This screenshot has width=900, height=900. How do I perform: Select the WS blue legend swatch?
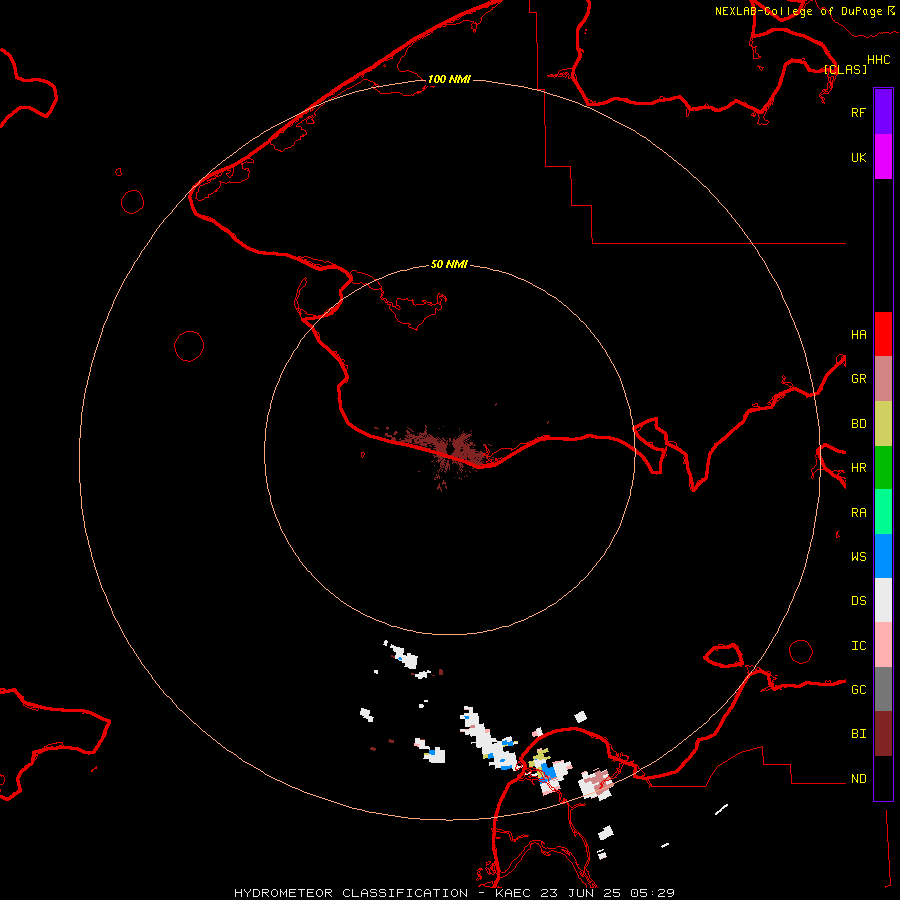[x=883, y=556]
